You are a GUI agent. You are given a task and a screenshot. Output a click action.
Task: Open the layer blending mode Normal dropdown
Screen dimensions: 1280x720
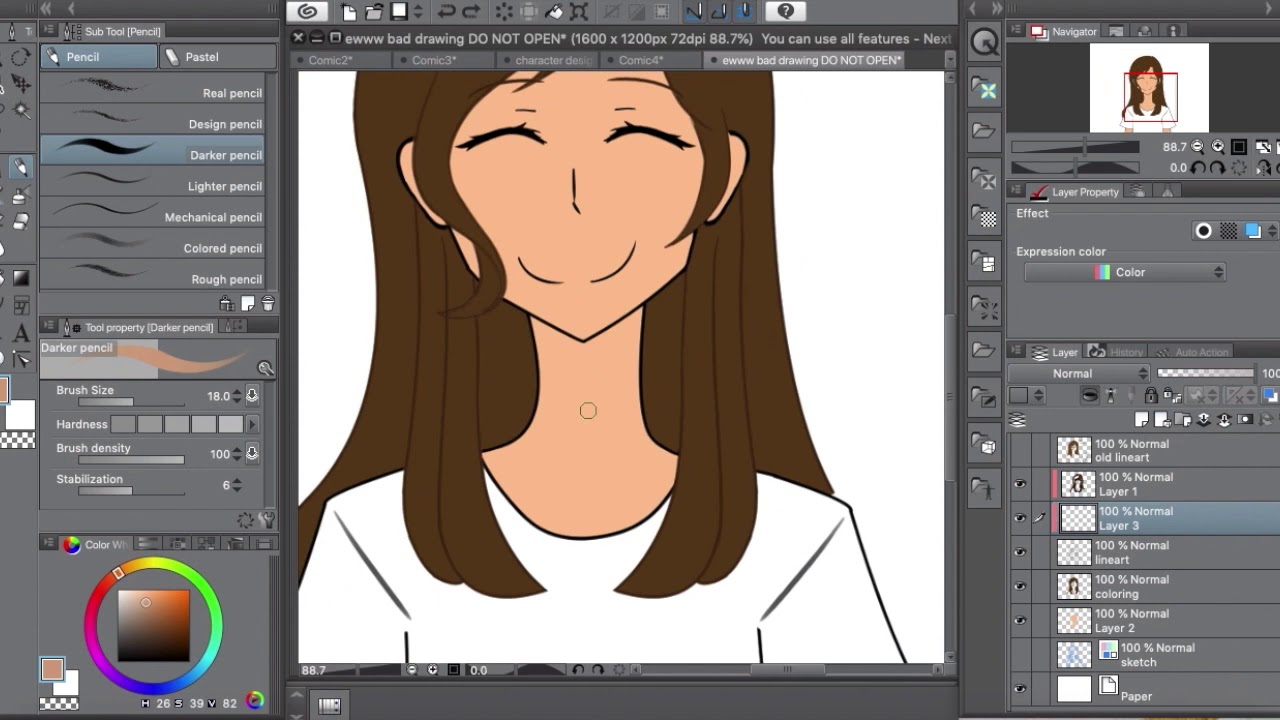pyautogui.click(x=1081, y=373)
